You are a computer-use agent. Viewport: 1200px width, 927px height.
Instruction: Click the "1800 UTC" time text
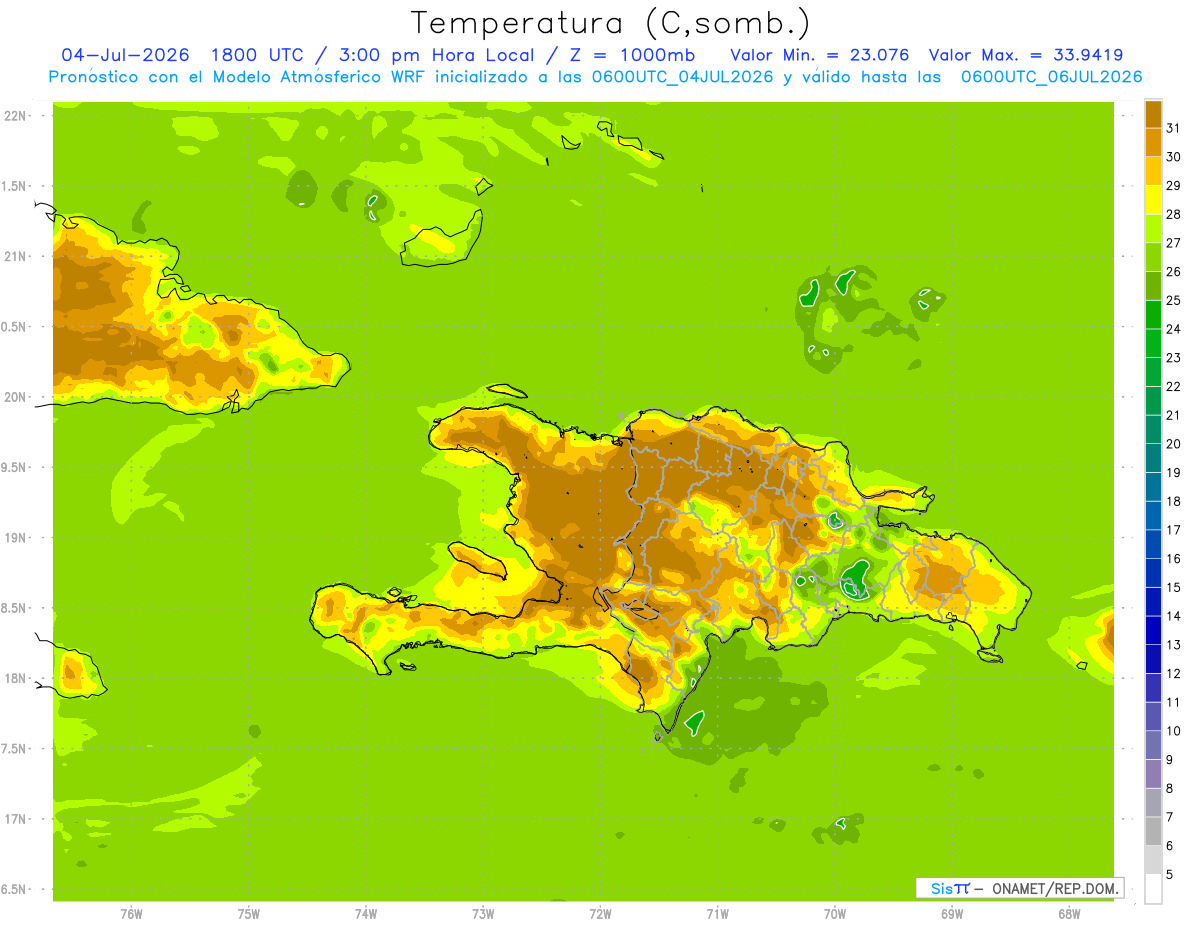260,55
